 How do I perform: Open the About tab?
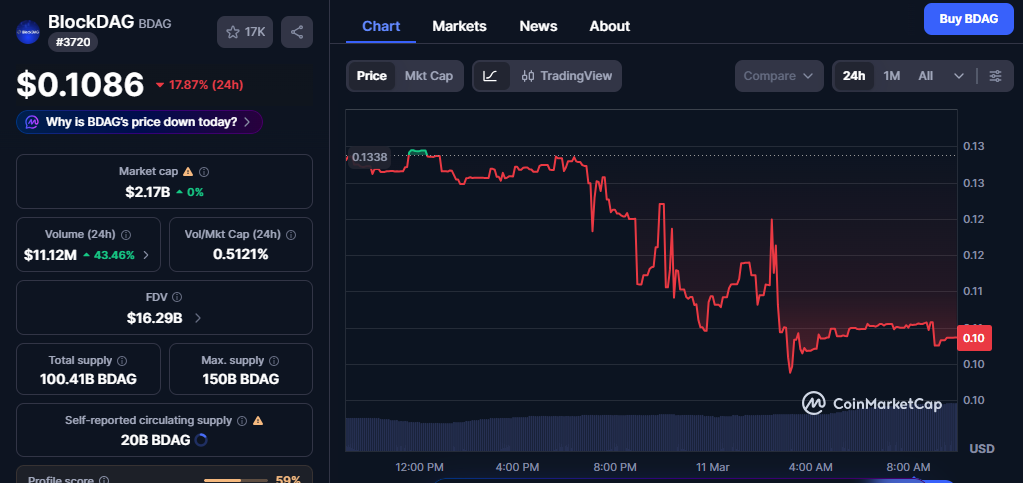click(x=609, y=26)
